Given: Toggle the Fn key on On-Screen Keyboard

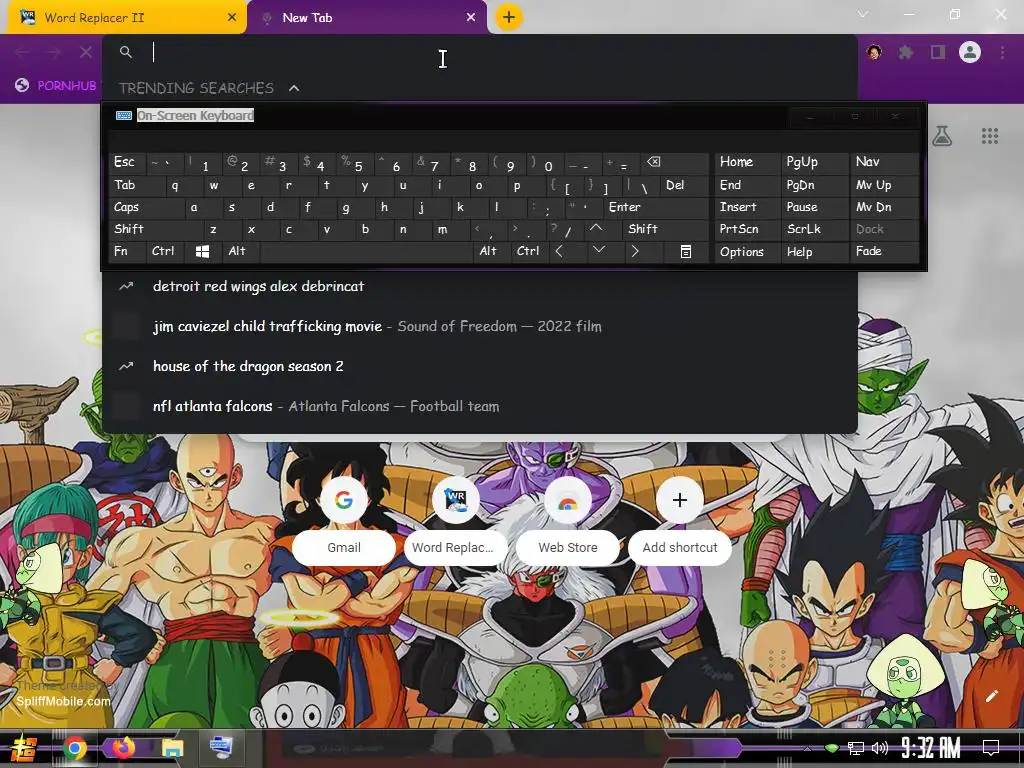Looking at the screenshot, I should click(x=127, y=251).
